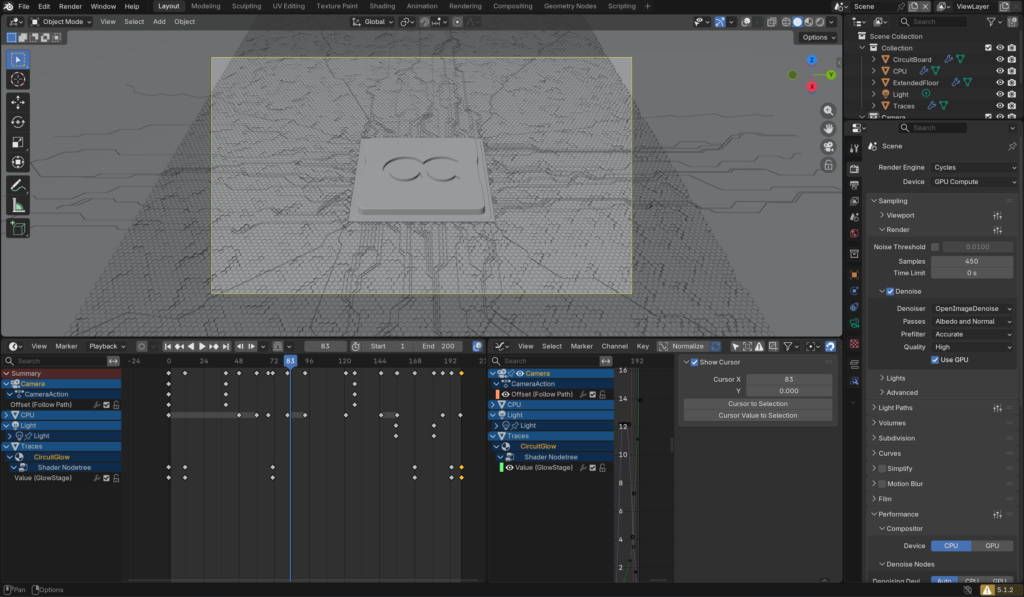The width and height of the screenshot is (1024, 597).
Task: Open the Device GPU Compute dropdown
Action: [x=974, y=182]
